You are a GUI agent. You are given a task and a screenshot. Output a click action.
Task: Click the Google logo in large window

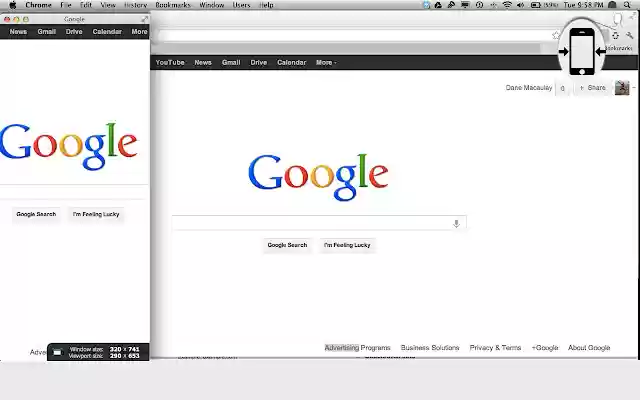point(318,177)
